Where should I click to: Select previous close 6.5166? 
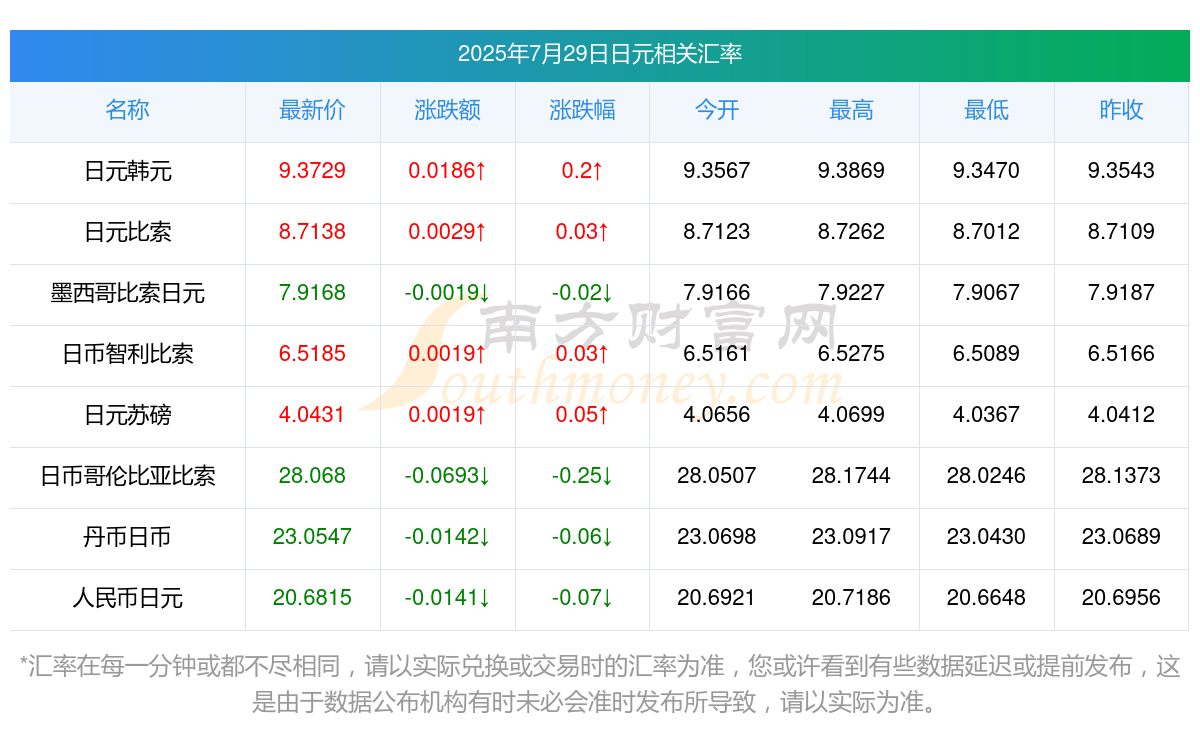click(1121, 354)
